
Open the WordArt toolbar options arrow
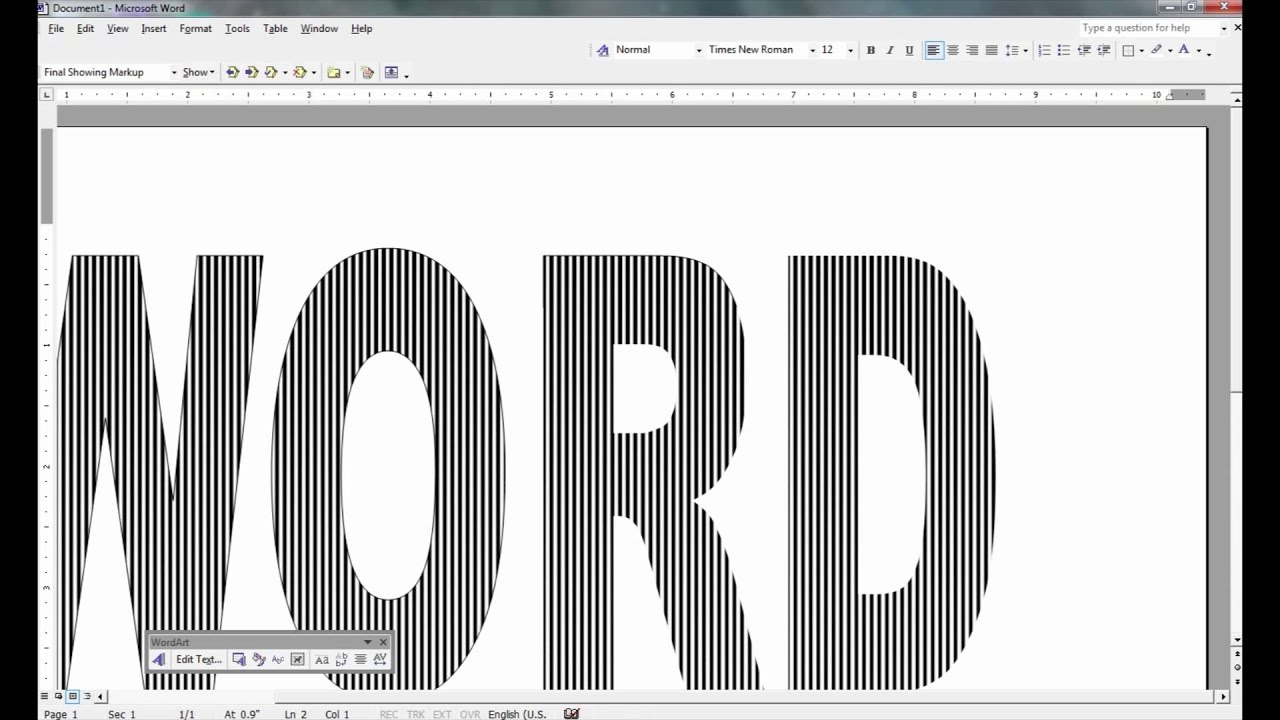click(x=367, y=642)
